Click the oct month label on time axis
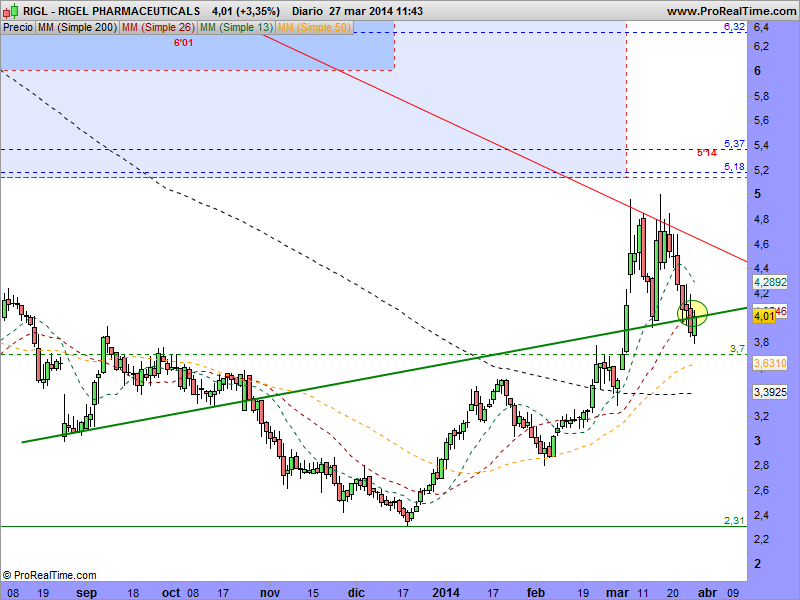This screenshot has width=800, height=600. point(171,592)
